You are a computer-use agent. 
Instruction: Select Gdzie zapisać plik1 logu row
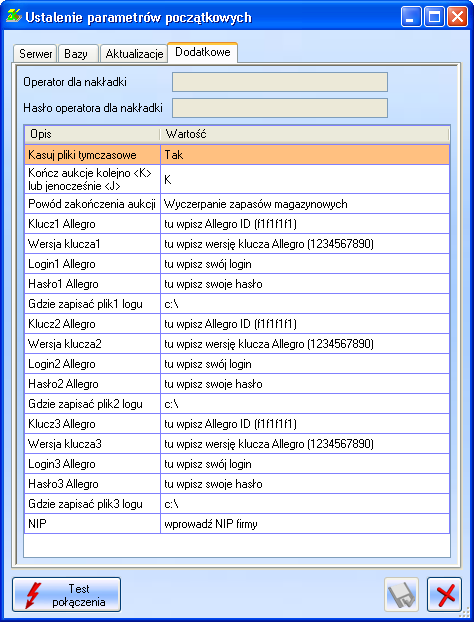click(x=237, y=304)
